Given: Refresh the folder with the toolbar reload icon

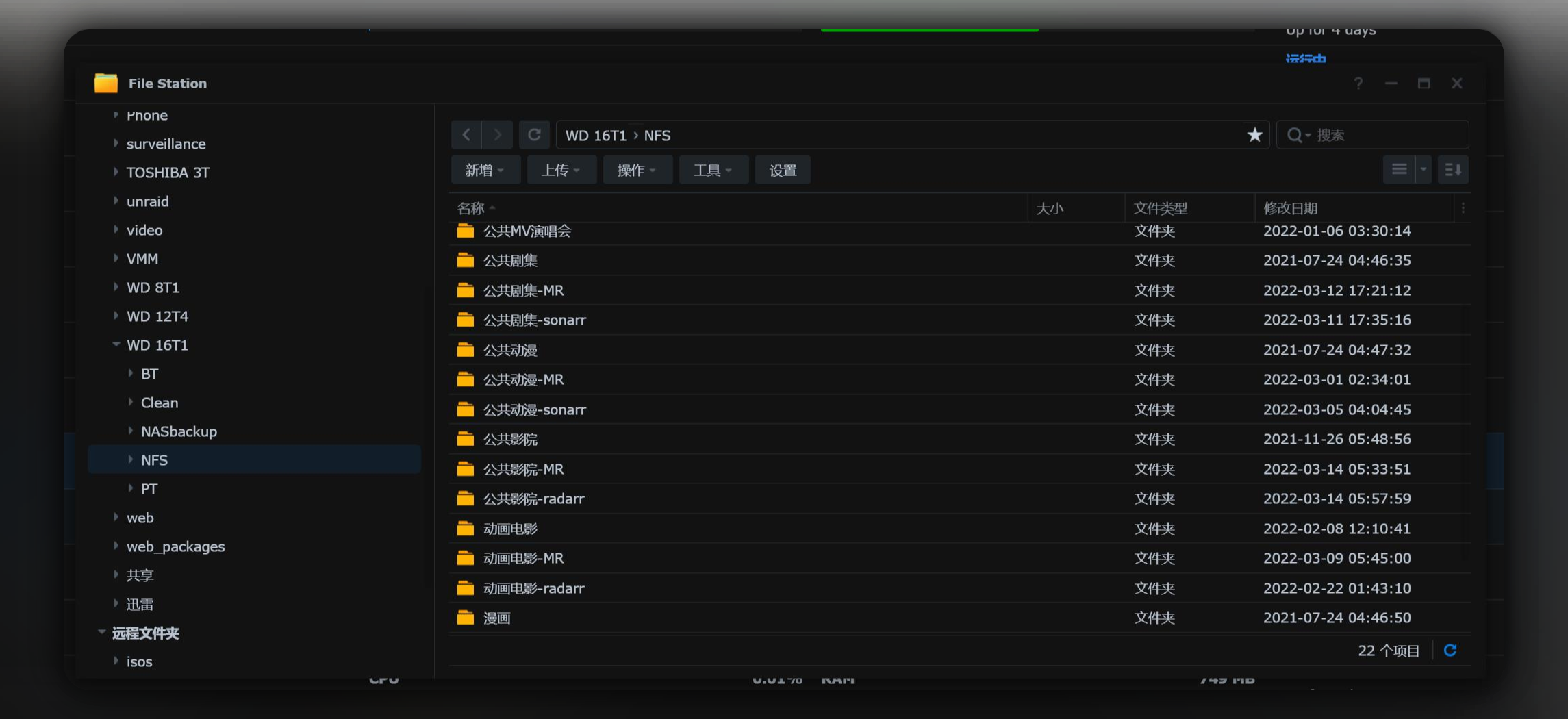Looking at the screenshot, I should (534, 135).
